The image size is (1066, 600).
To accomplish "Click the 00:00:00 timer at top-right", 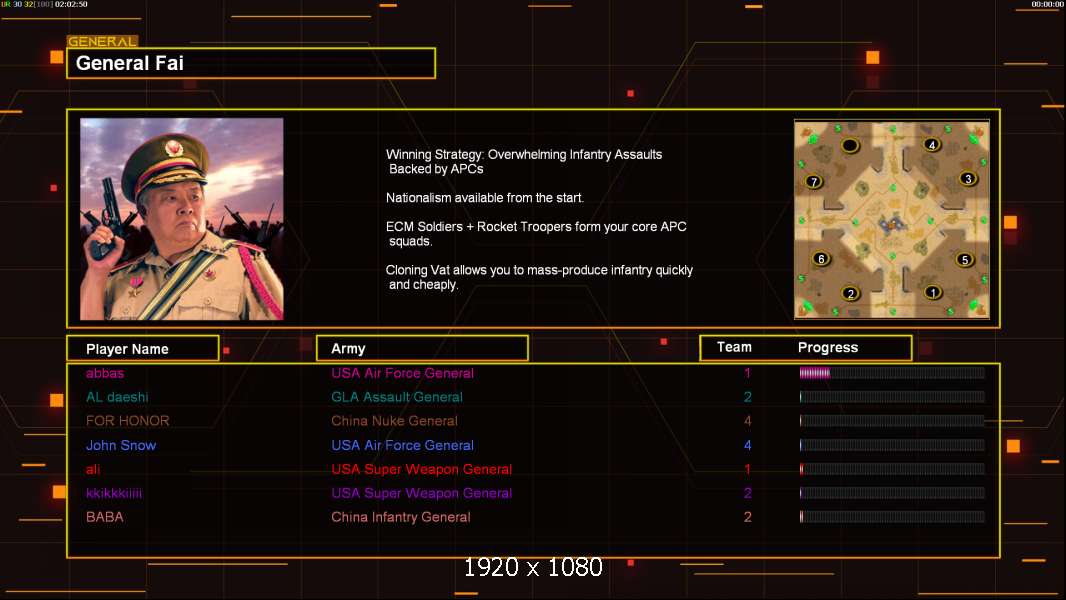I will click(x=1048, y=4).
